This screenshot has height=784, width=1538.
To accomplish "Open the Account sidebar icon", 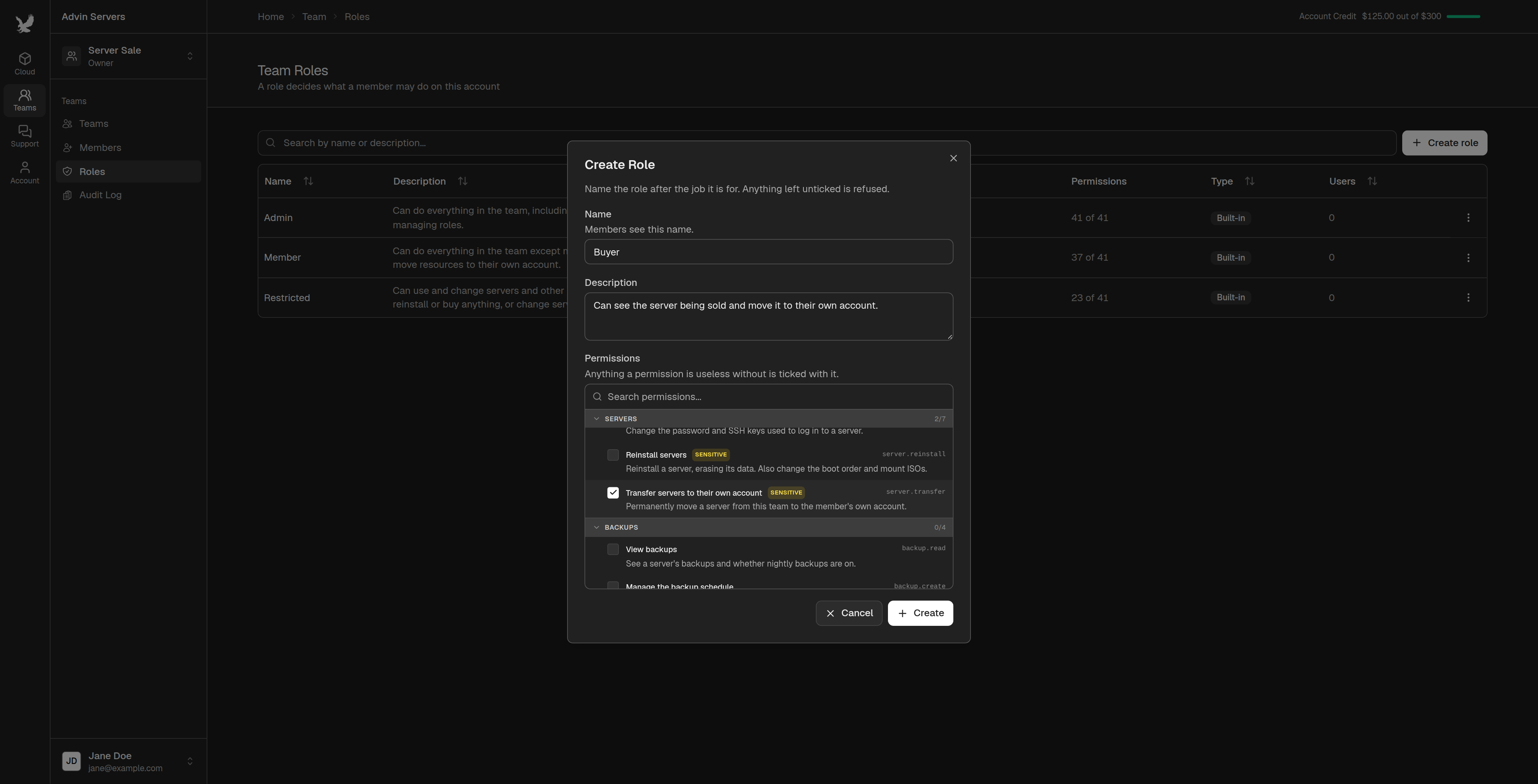I will (x=24, y=173).
